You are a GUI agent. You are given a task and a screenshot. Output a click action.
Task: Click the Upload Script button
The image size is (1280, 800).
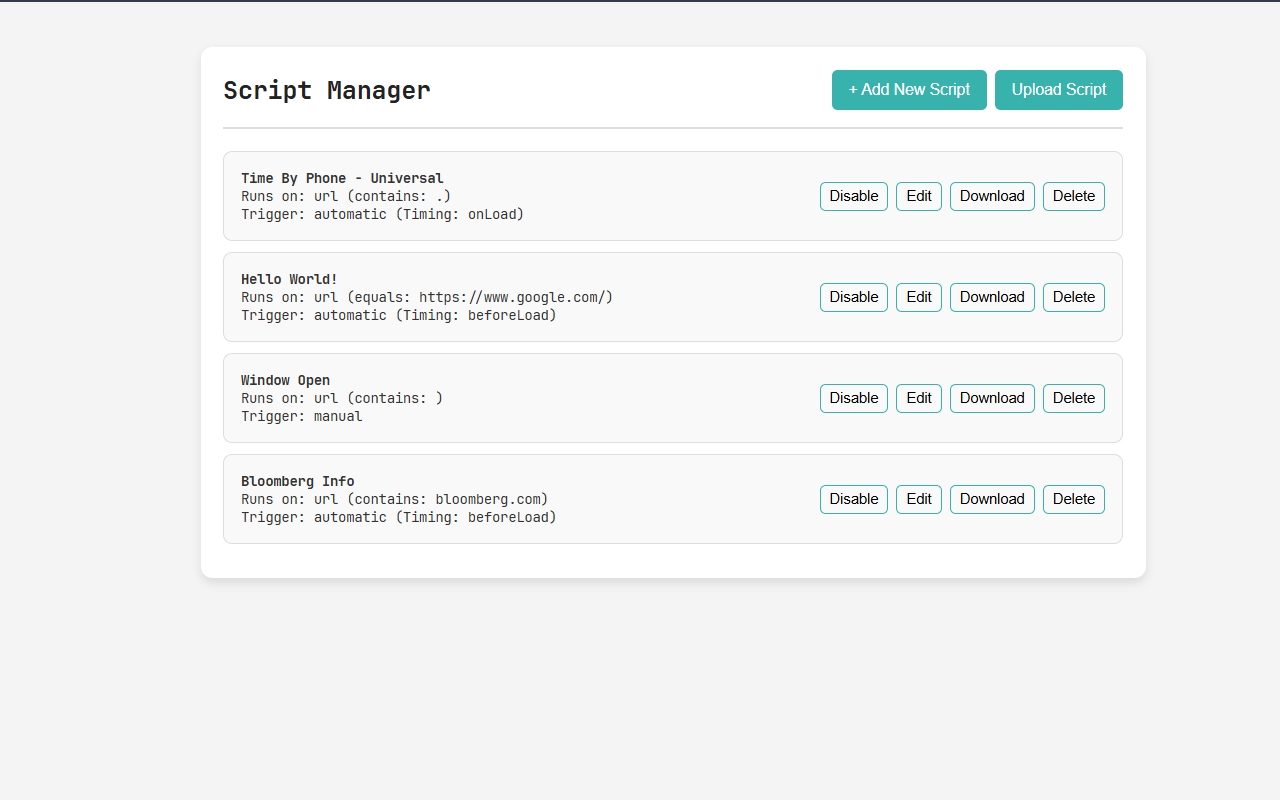click(x=1059, y=90)
